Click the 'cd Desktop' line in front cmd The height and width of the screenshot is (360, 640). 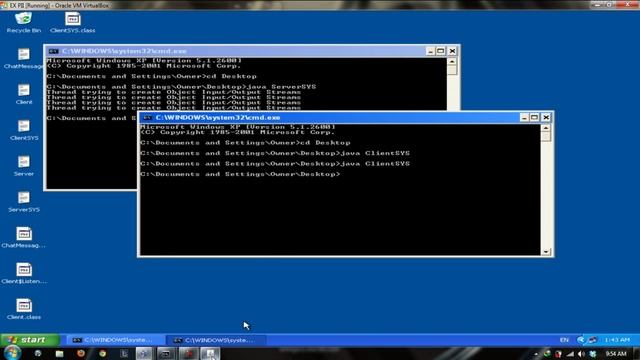(x=245, y=143)
